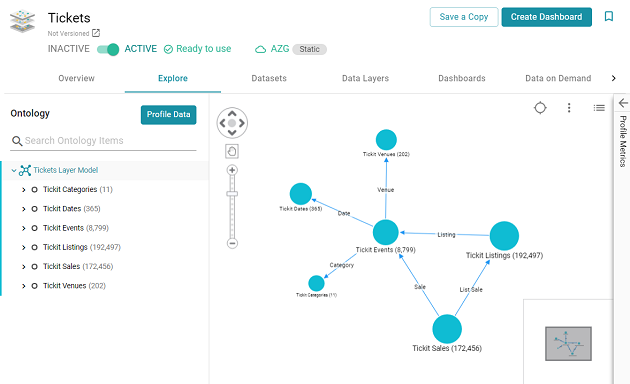The image size is (630, 384).
Task: Click the Create Dashboard button
Action: coord(546,17)
